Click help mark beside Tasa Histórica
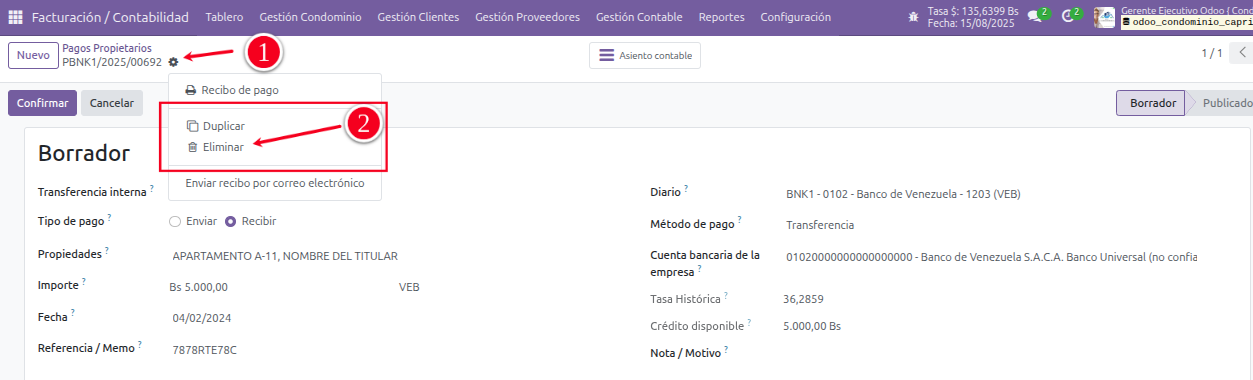 [726, 295]
